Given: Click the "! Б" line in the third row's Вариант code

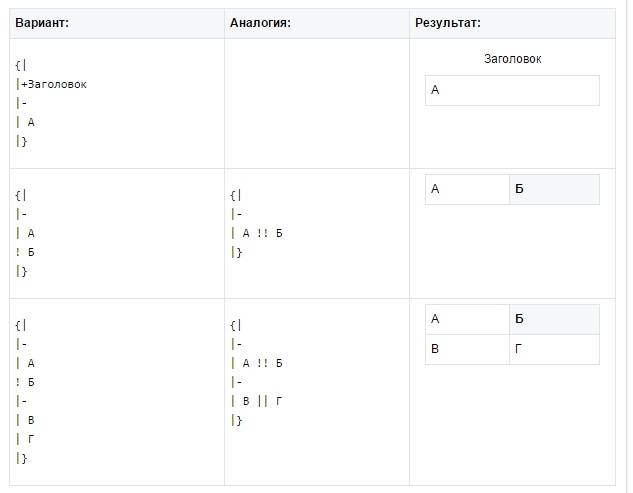Looking at the screenshot, I should (26, 382).
